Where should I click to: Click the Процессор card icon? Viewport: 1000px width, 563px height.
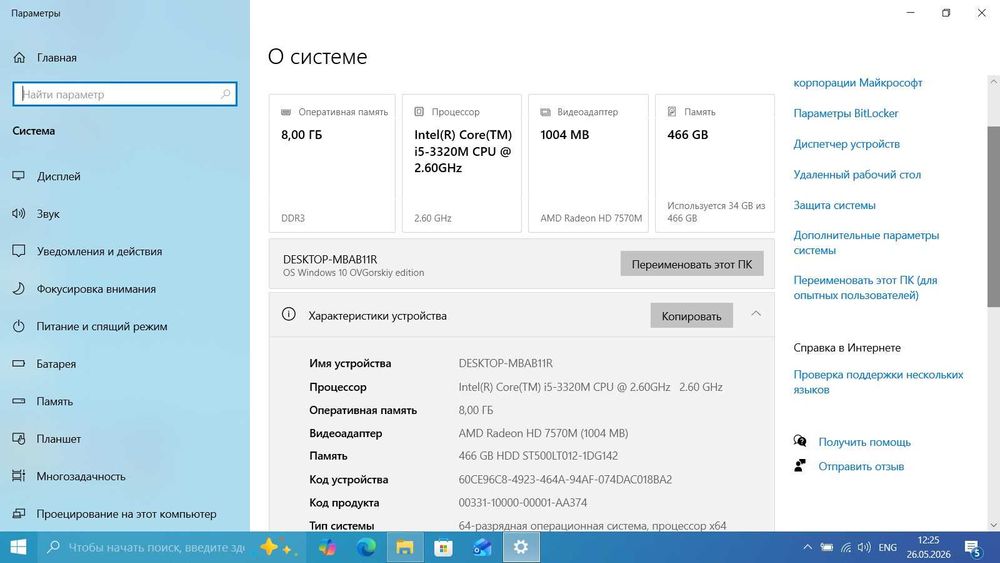(419, 112)
